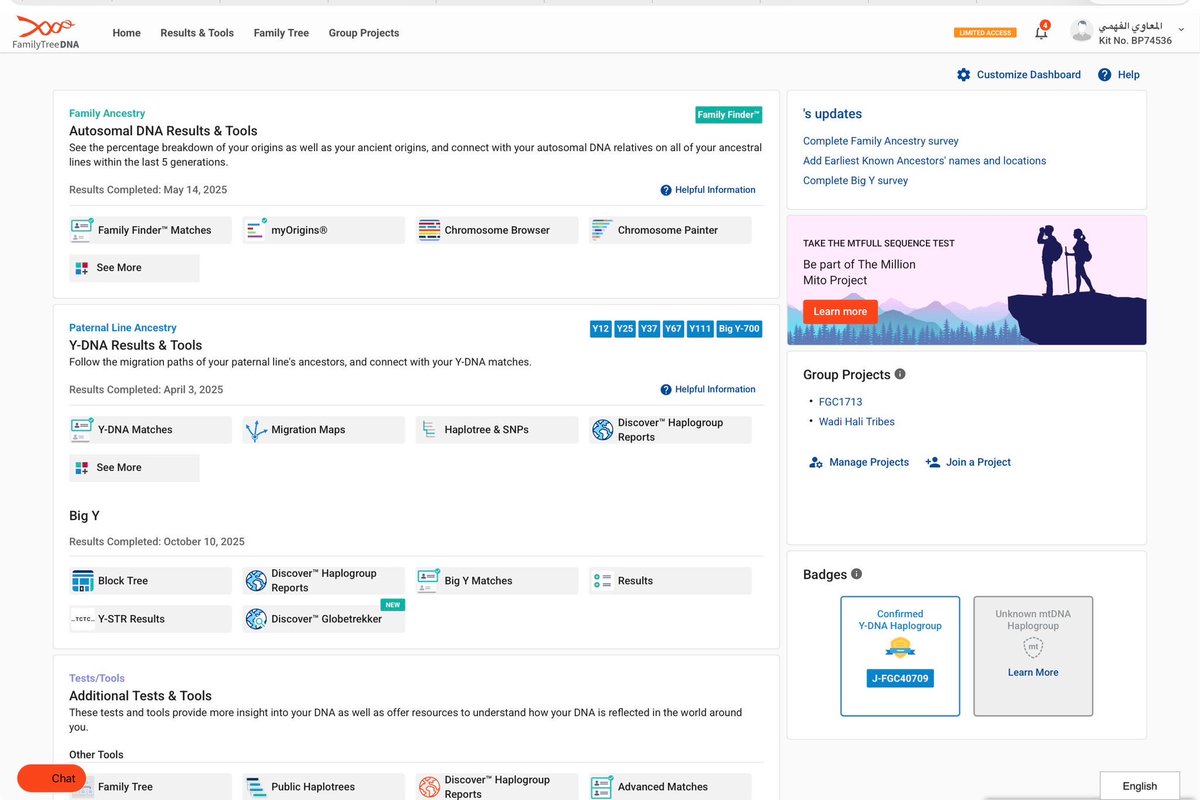Open Family Tree tool tile
Viewport: 1200px width, 800px height.
click(150, 787)
